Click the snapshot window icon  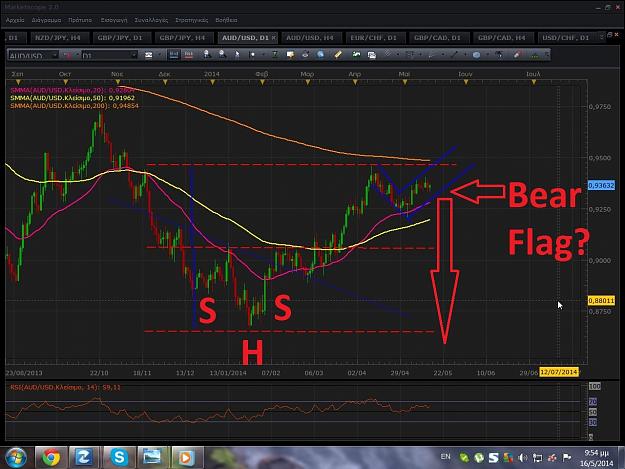pos(371,55)
